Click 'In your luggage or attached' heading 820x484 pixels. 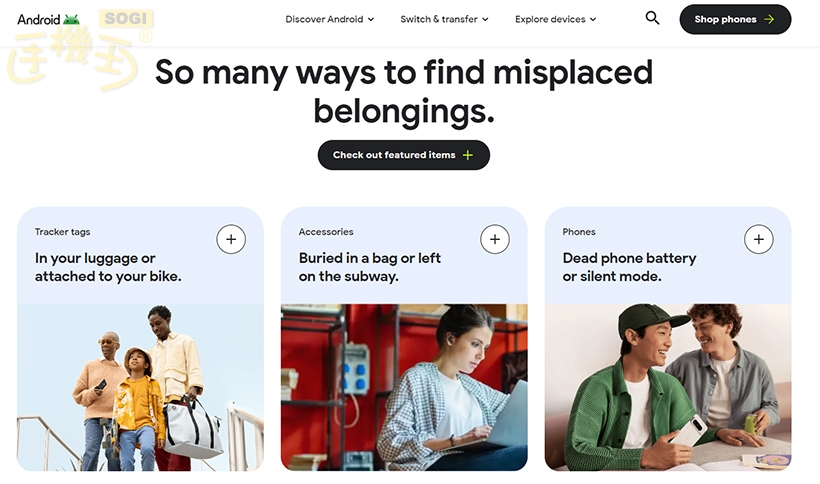tap(108, 267)
